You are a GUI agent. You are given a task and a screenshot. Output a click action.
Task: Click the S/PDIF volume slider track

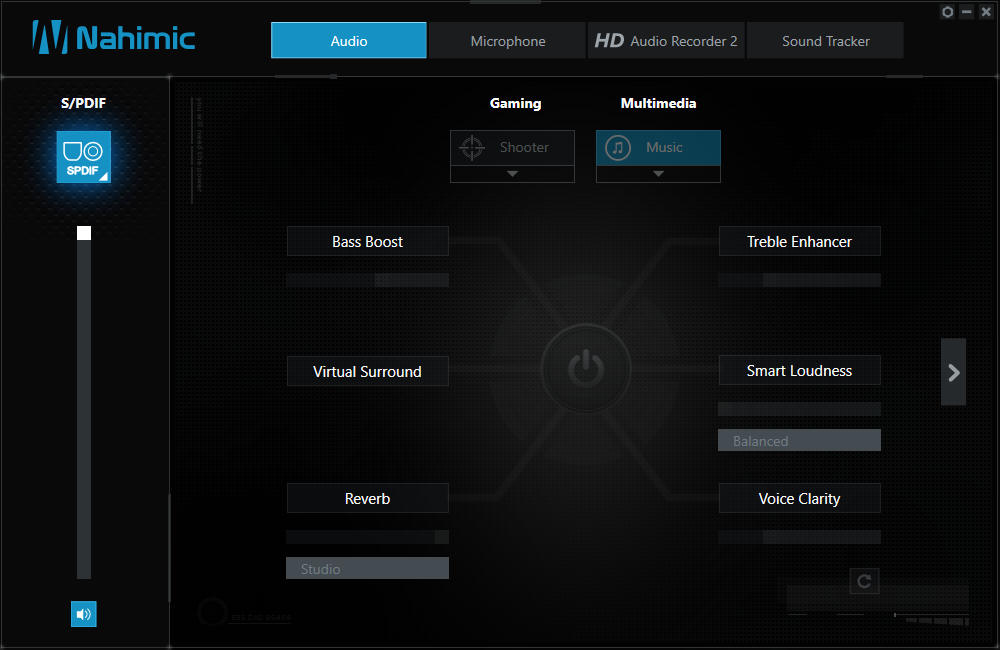pyautogui.click(x=84, y=400)
